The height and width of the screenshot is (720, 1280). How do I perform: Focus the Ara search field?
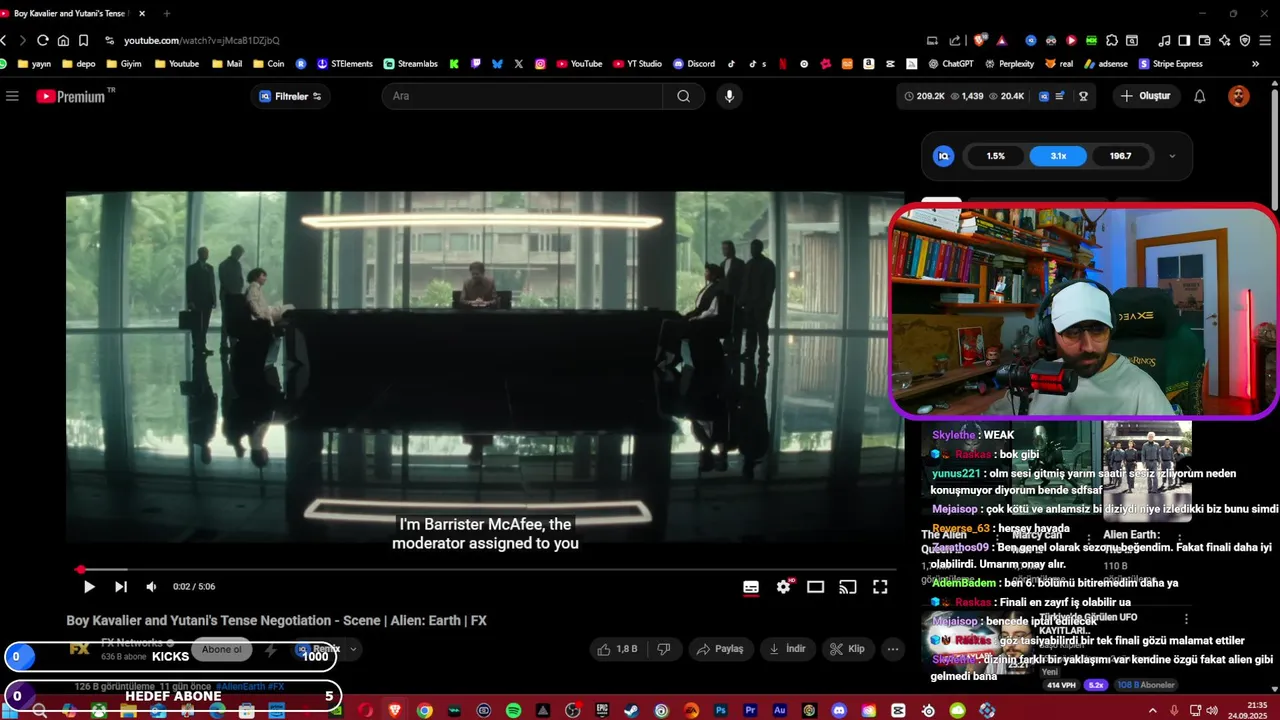click(x=523, y=96)
